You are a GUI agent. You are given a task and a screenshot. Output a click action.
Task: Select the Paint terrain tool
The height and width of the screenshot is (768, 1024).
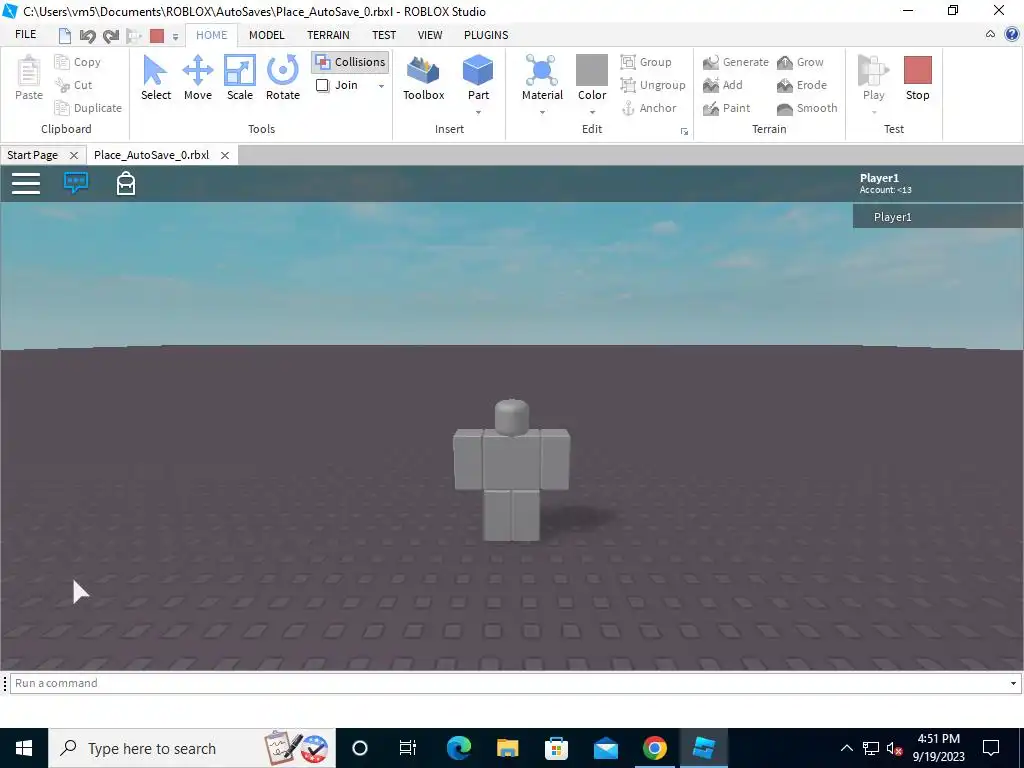click(x=726, y=108)
